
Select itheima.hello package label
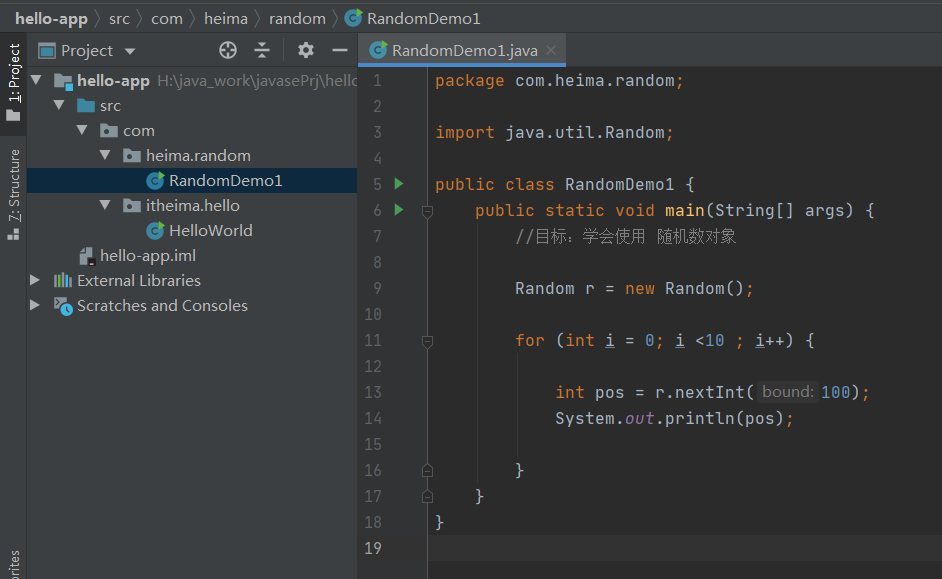(x=192, y=205)
